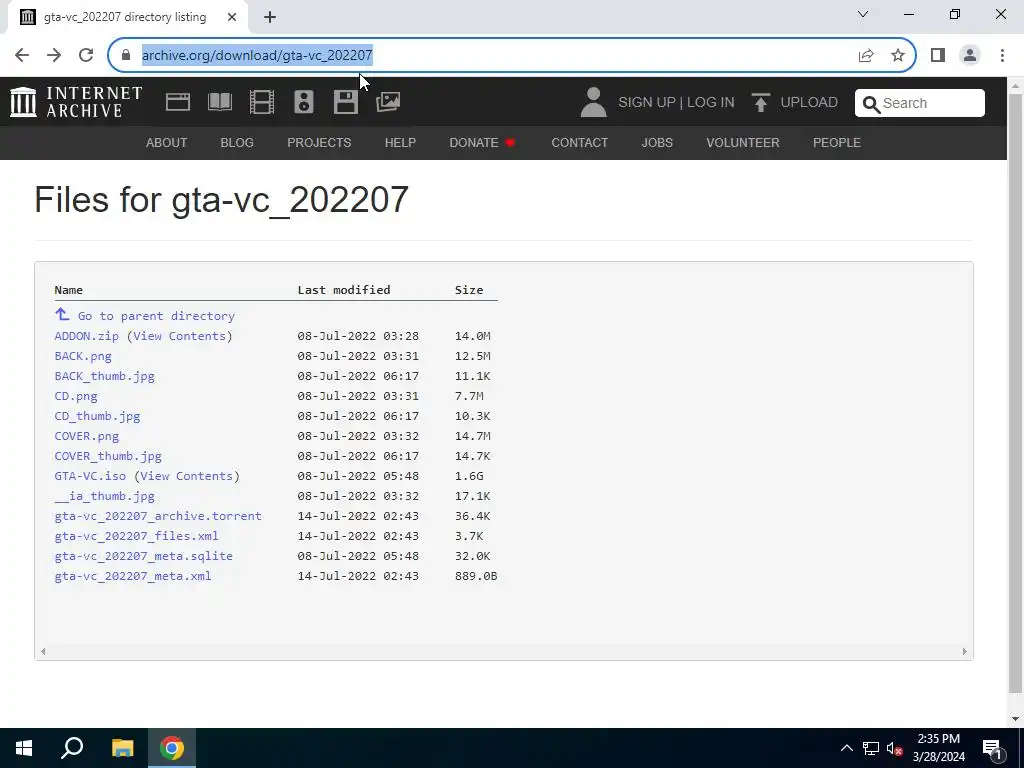Image resolution: width=1024 pixels, height=768 pixels.
Task: Open the BLOG menu item
Action: pos(237,142)
